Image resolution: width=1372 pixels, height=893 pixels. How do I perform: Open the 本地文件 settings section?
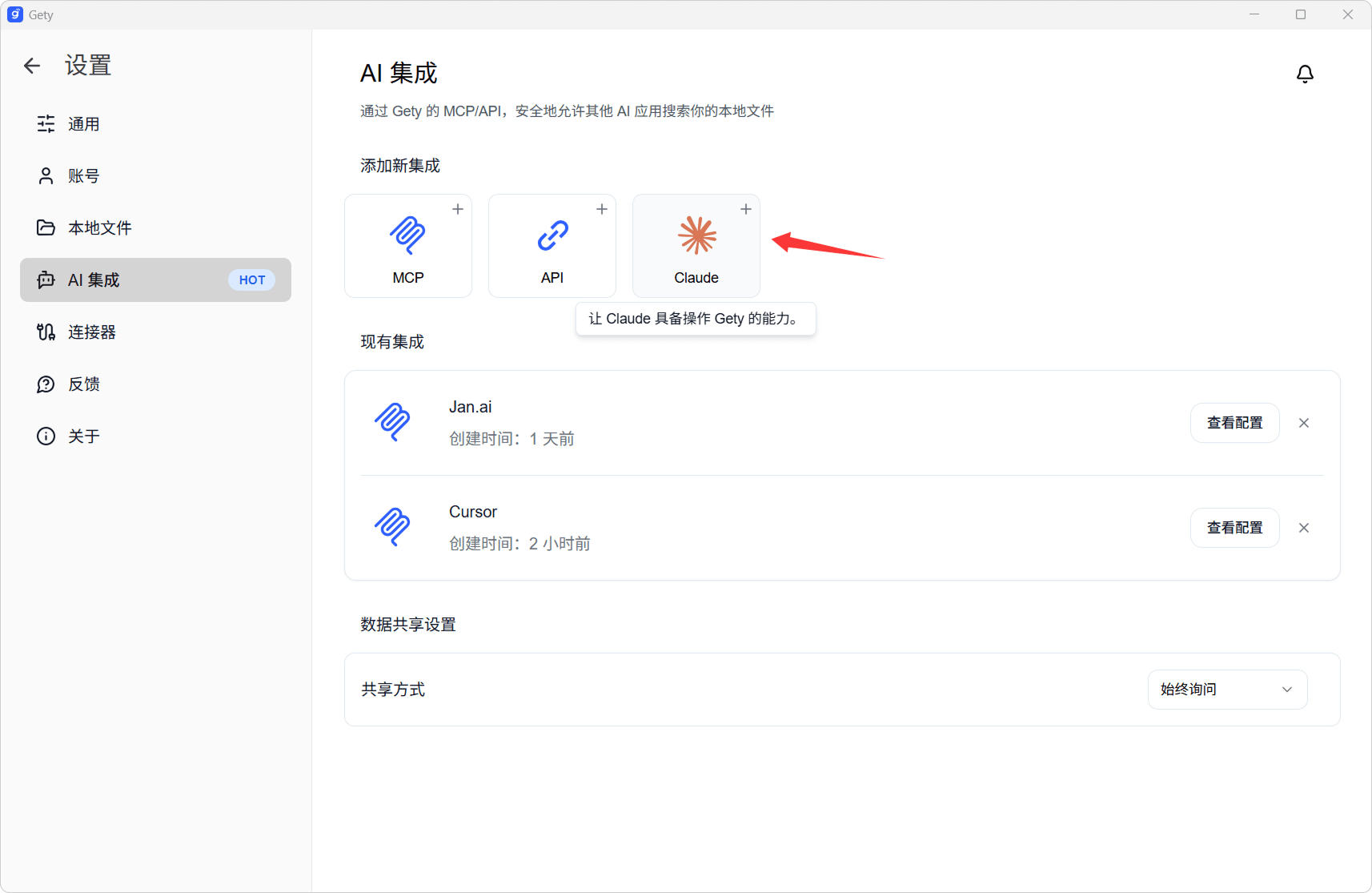point(155,228)
